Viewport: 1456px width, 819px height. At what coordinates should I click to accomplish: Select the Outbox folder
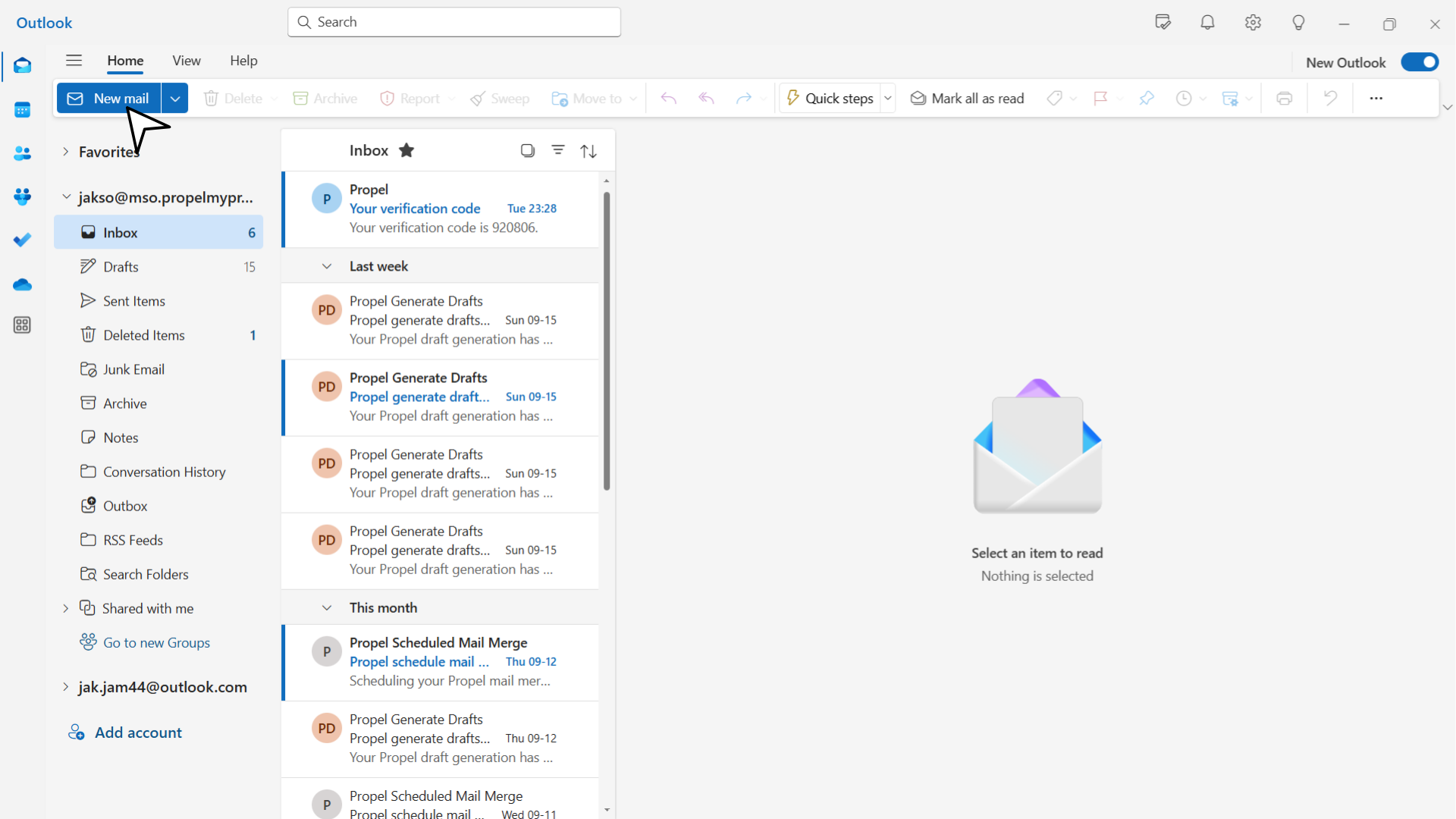point(158,506)
